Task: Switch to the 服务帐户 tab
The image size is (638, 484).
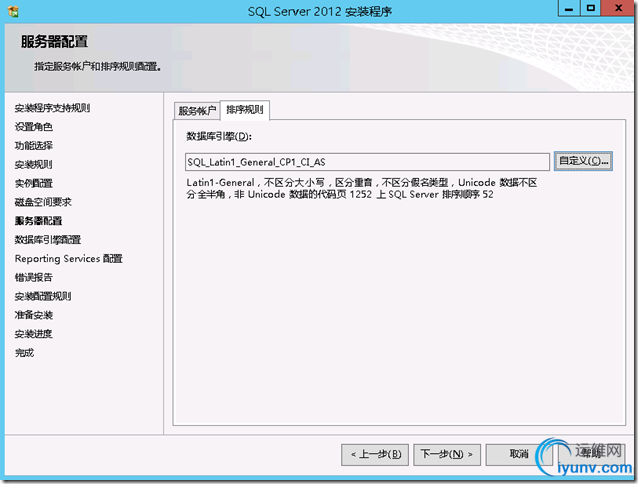Action: (197, 111)
